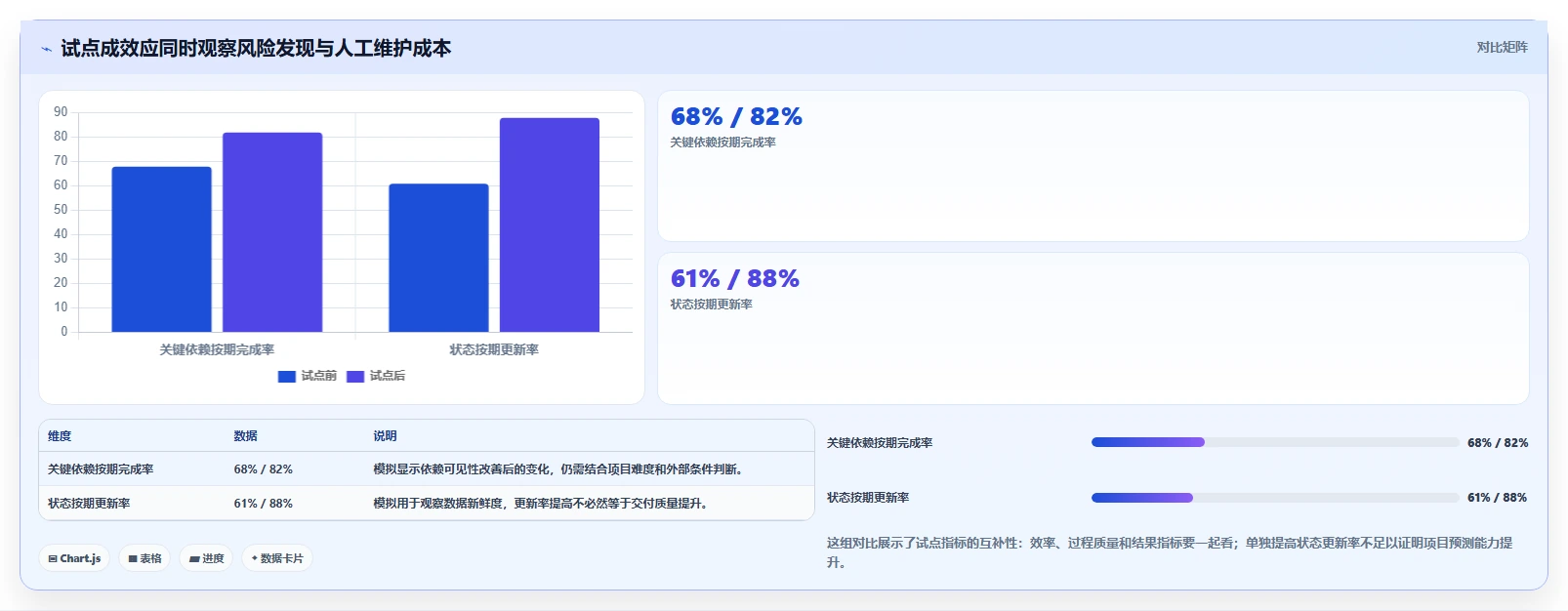Click the 68% / 82% value beside the progress bar
The image size is (1568, 611).
pos(1498,443)
